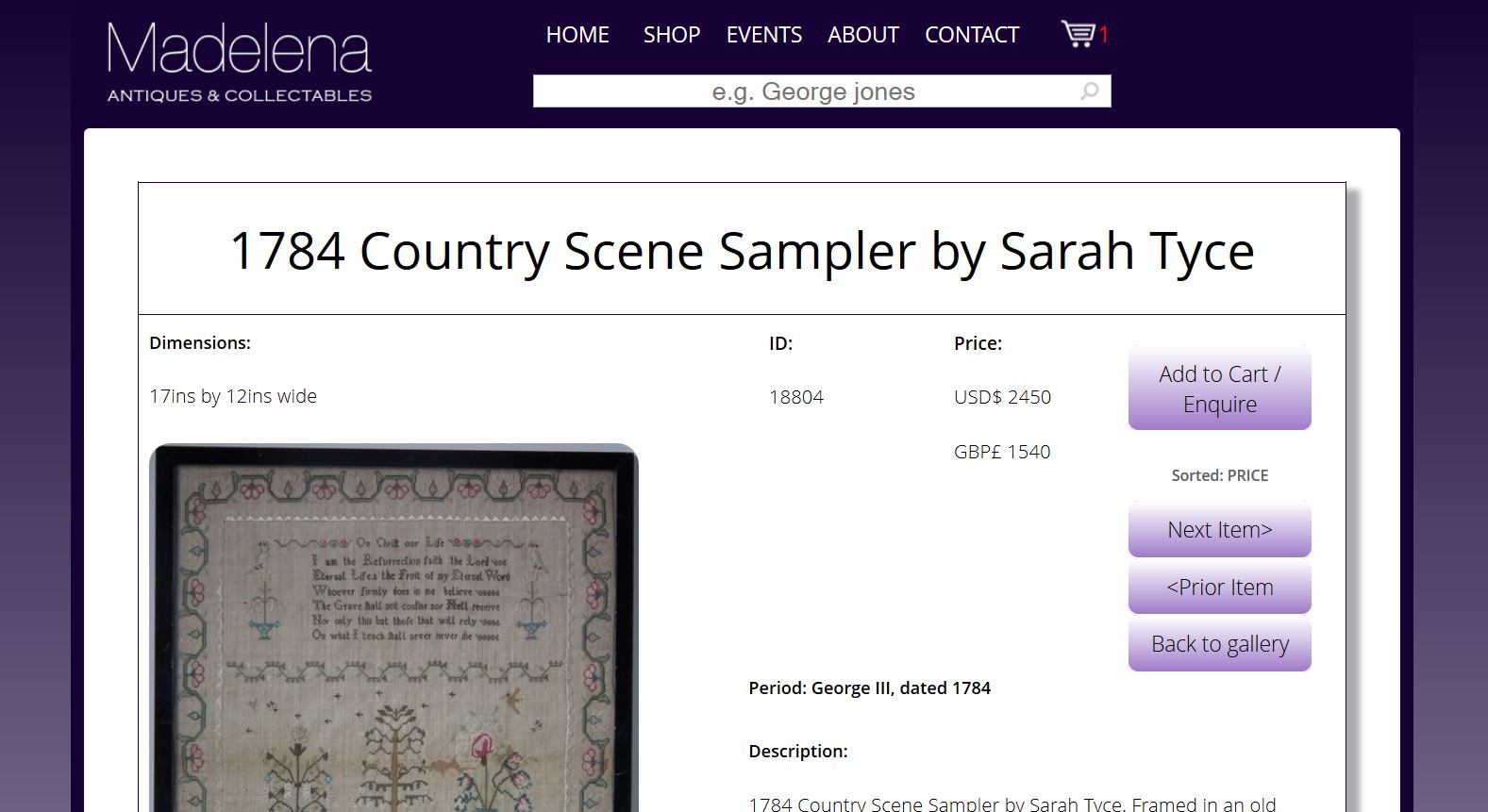Click the USD$ 2450 price
Image resolution: width=1488 pixels, height=812 pixels.
coord(1002,397)
